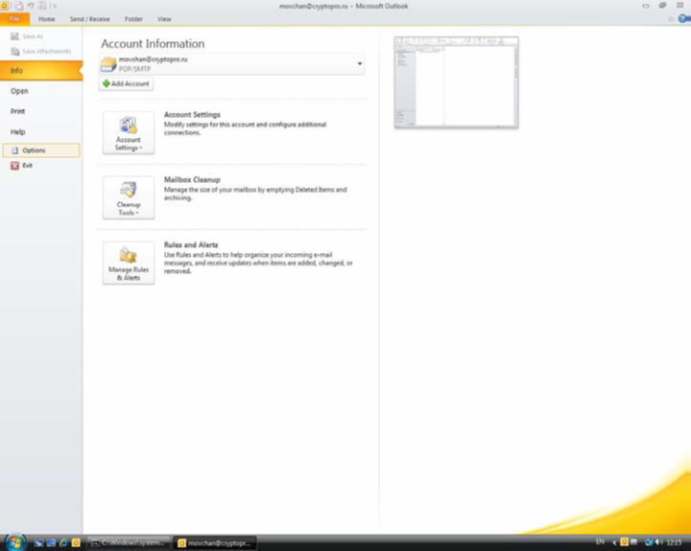Image resolution: width=691 pixels, height=551 pixels.
Task: Click the Mailbox Cleanup heading text
Action: coord(192,180)
